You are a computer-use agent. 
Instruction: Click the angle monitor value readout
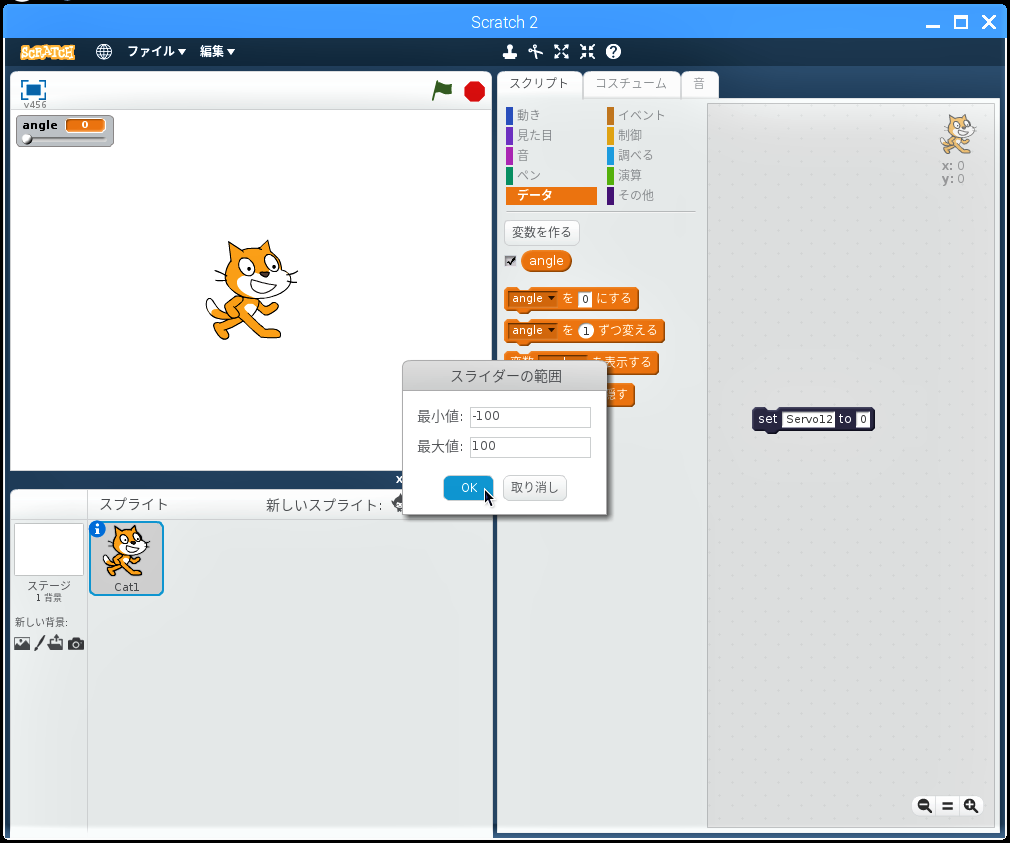[85, 125]
